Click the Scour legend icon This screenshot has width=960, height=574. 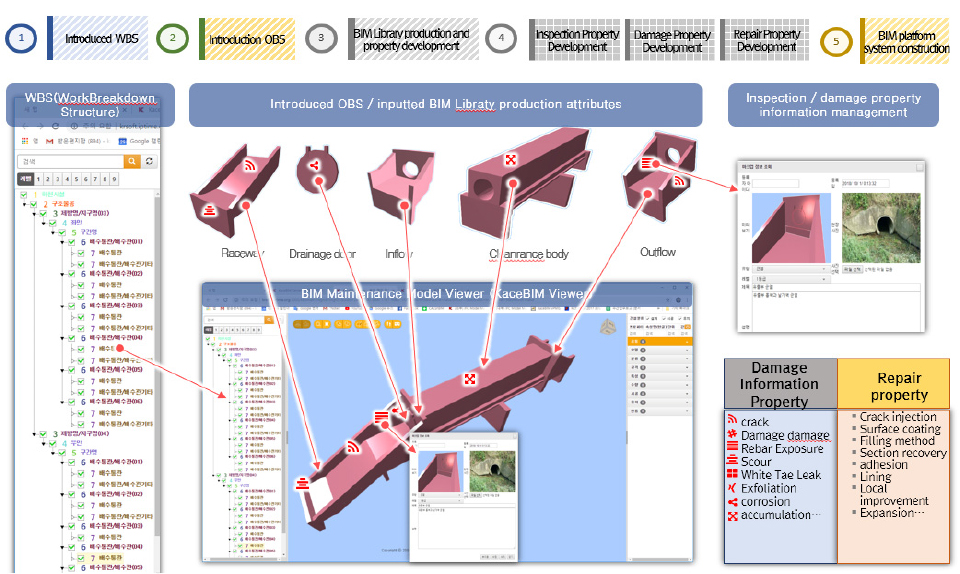point(732,460)
